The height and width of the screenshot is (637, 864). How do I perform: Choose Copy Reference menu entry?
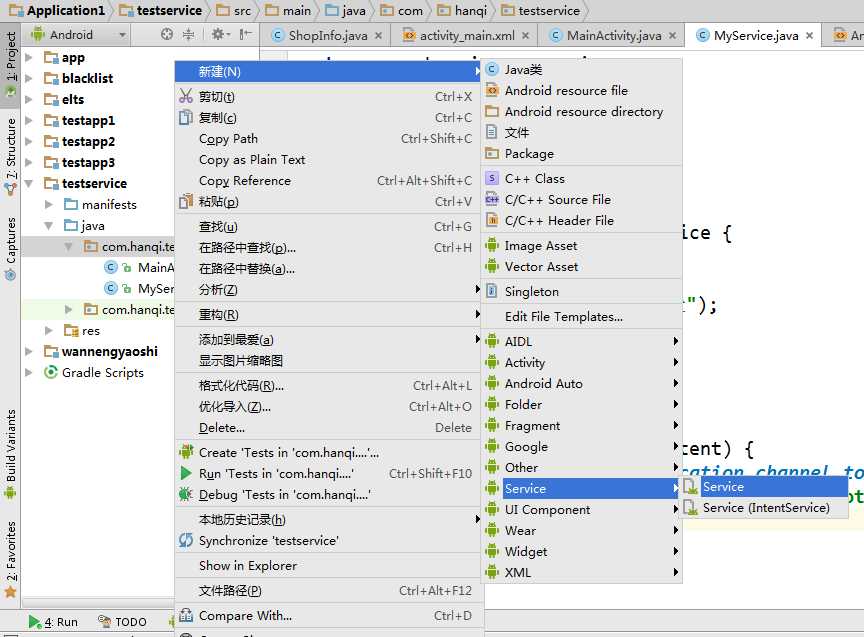coord(328,181)
